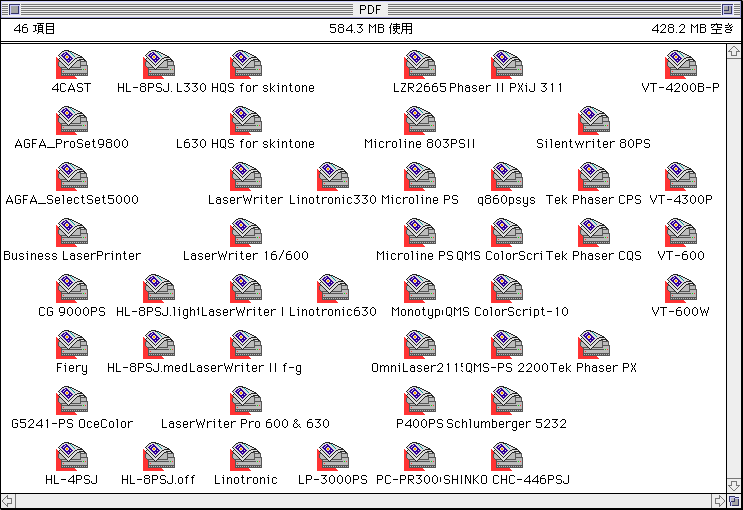Screen dimensions: 743x510
Task: Select the Silentwriter 80PS file icon
Action: click(594, 120)
